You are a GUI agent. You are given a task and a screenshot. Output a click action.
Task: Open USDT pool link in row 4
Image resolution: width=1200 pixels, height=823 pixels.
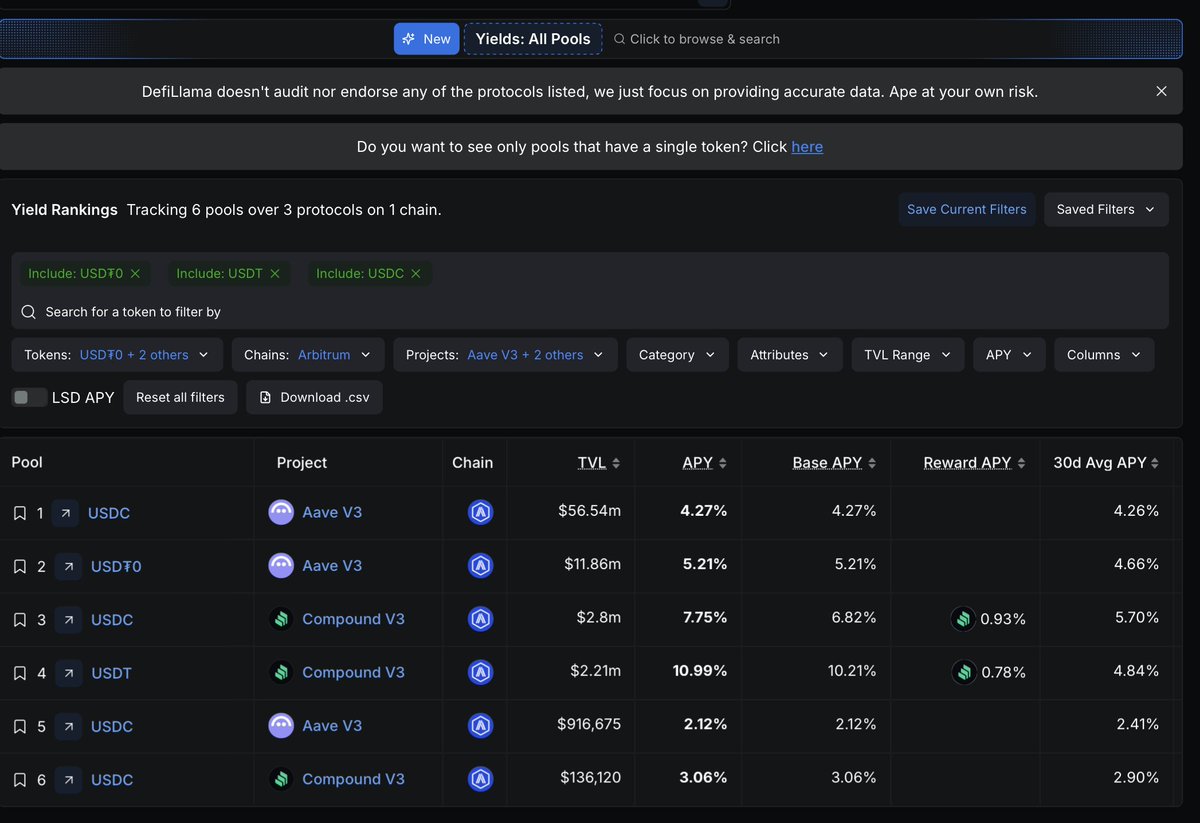pos(111,673)
